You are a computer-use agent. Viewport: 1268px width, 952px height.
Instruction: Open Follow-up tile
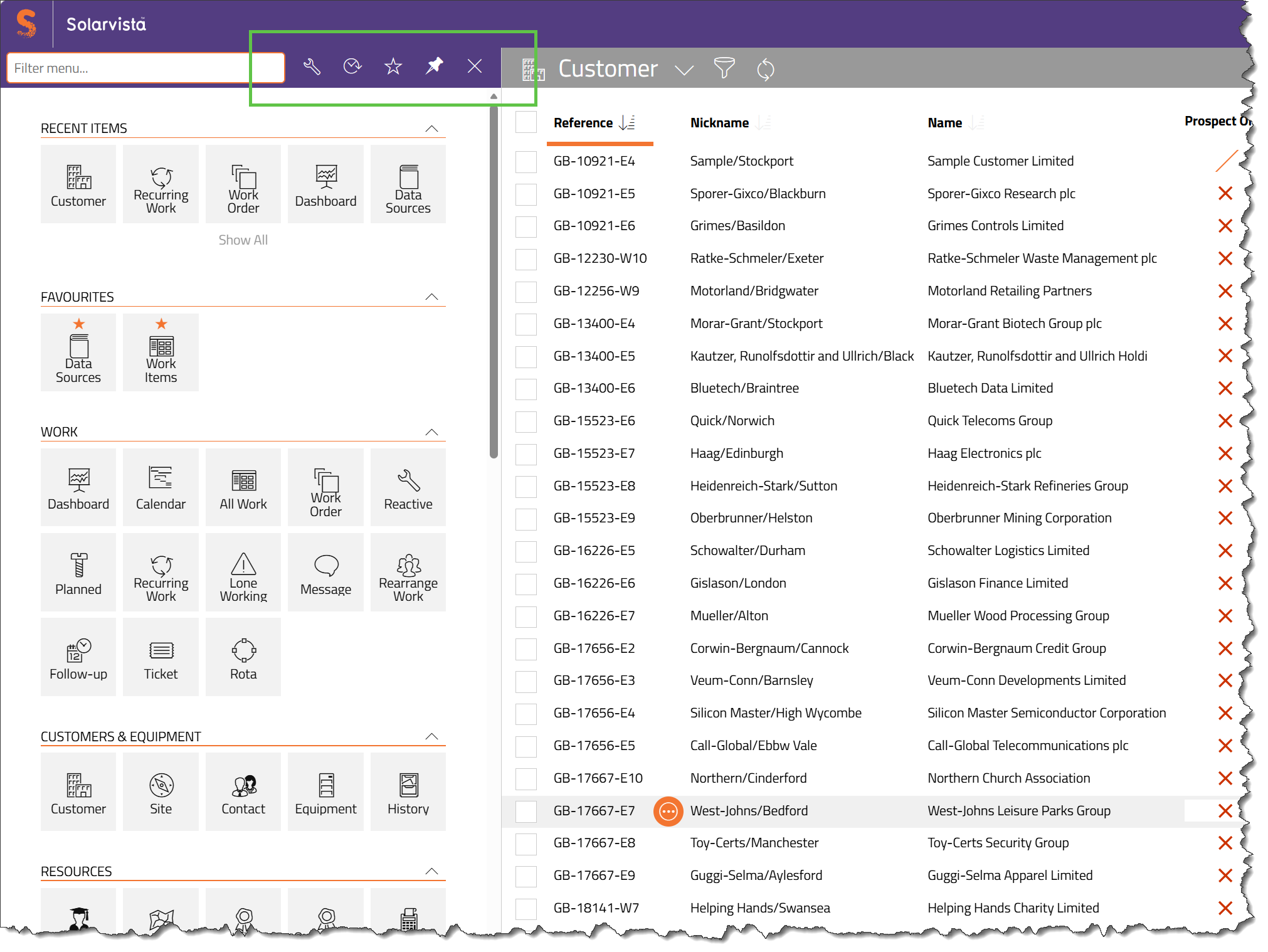pos(78,657)
